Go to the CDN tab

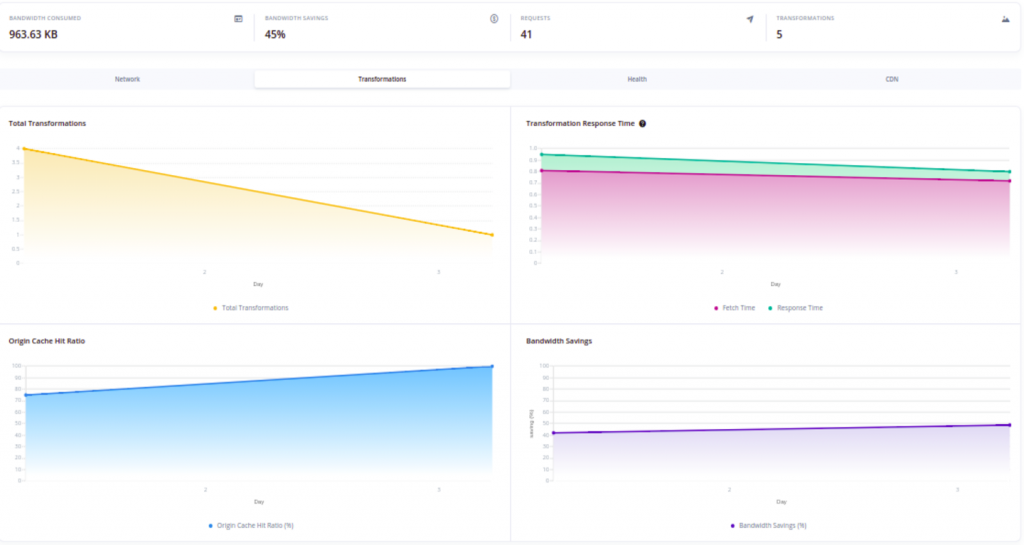coord(892,79)
